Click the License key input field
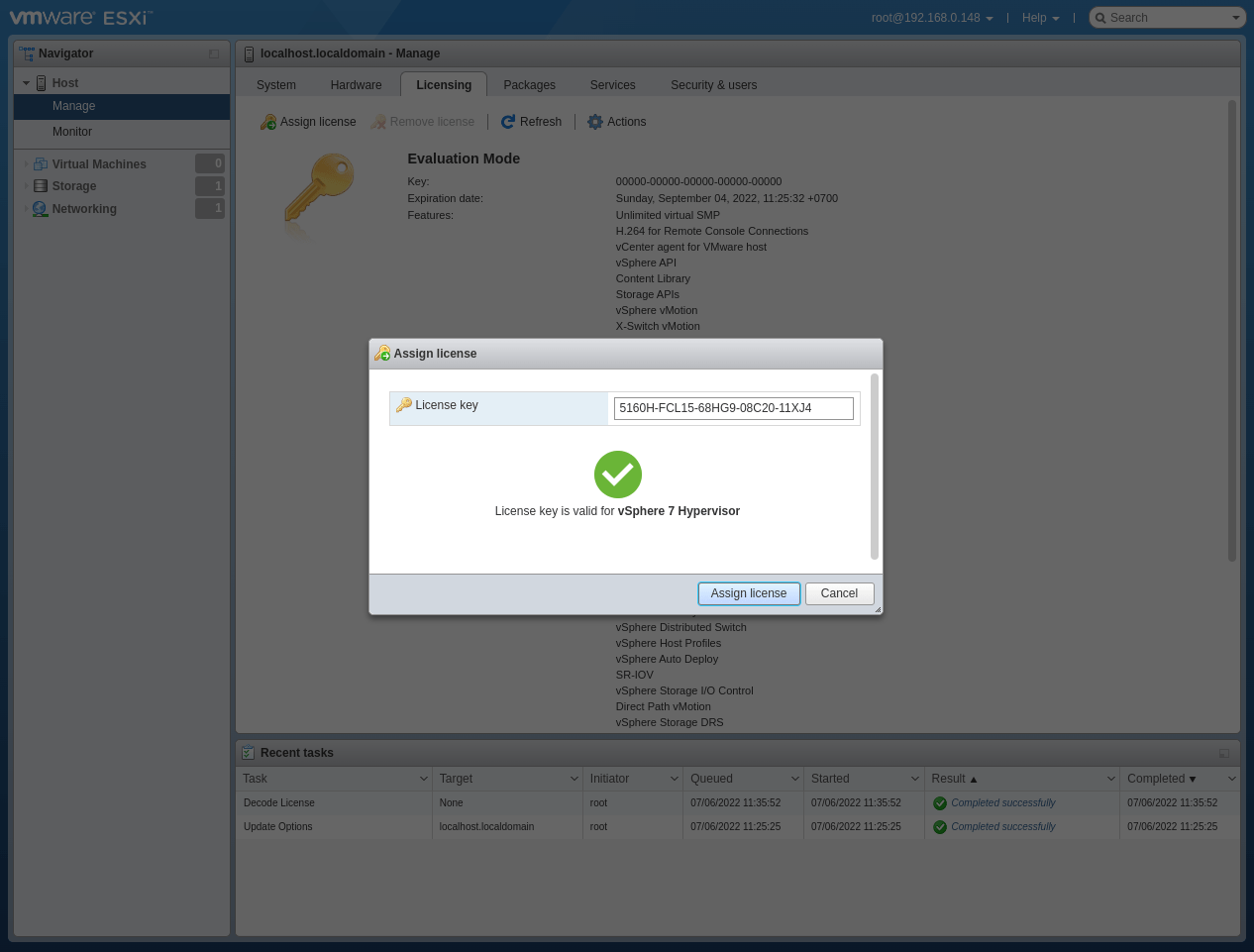Viewport: 1254px width, 952px height. [x=733, y=408]
